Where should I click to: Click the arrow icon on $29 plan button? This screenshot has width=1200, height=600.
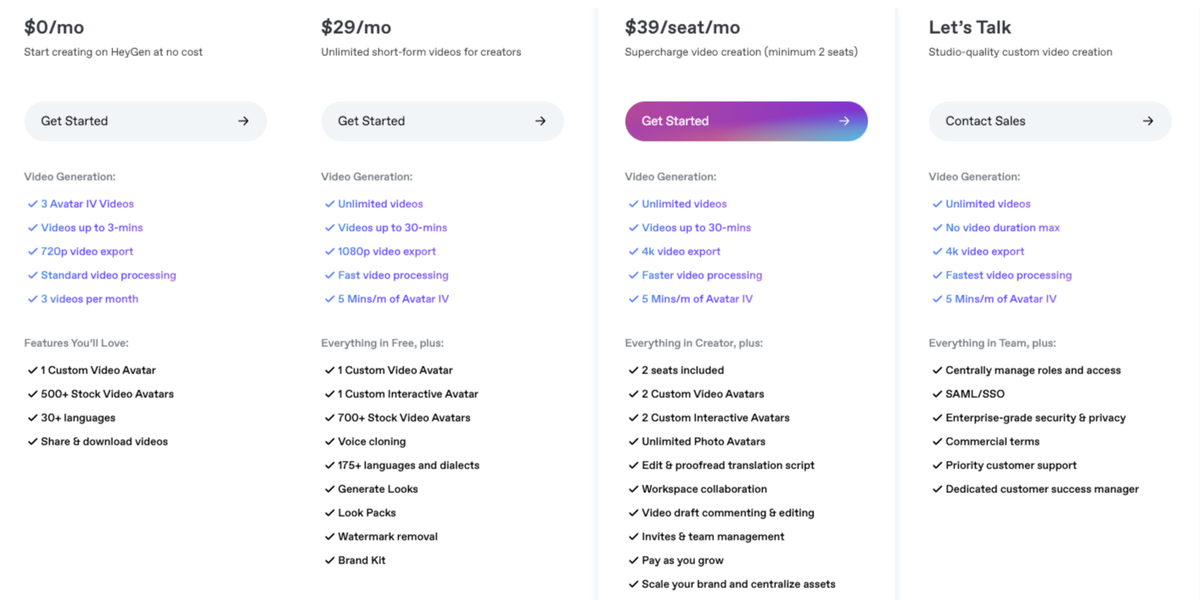(x=540, y=120)
